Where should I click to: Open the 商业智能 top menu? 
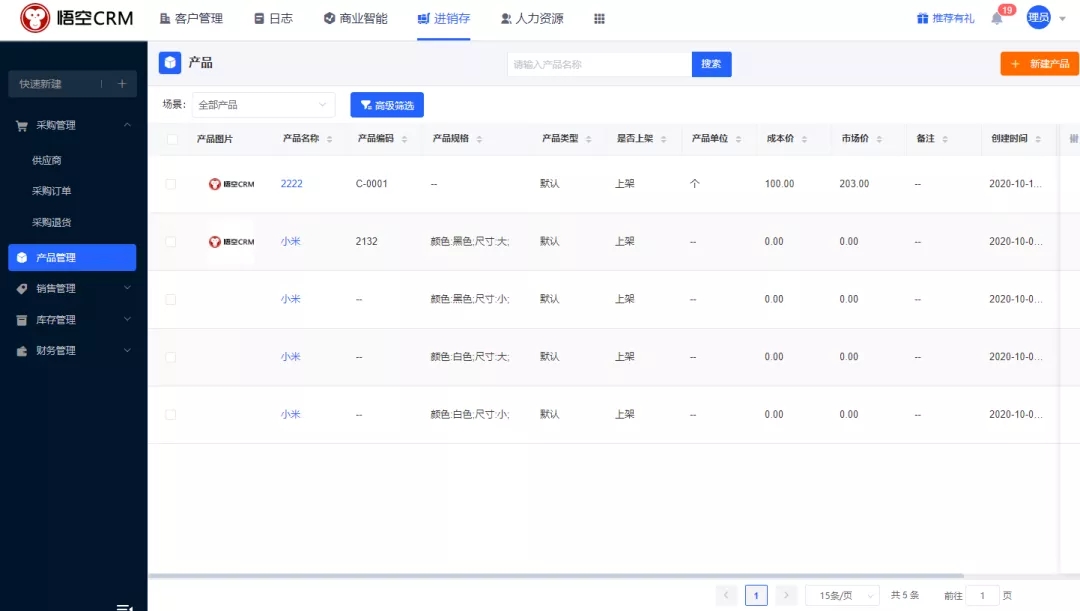click(355, 19)
